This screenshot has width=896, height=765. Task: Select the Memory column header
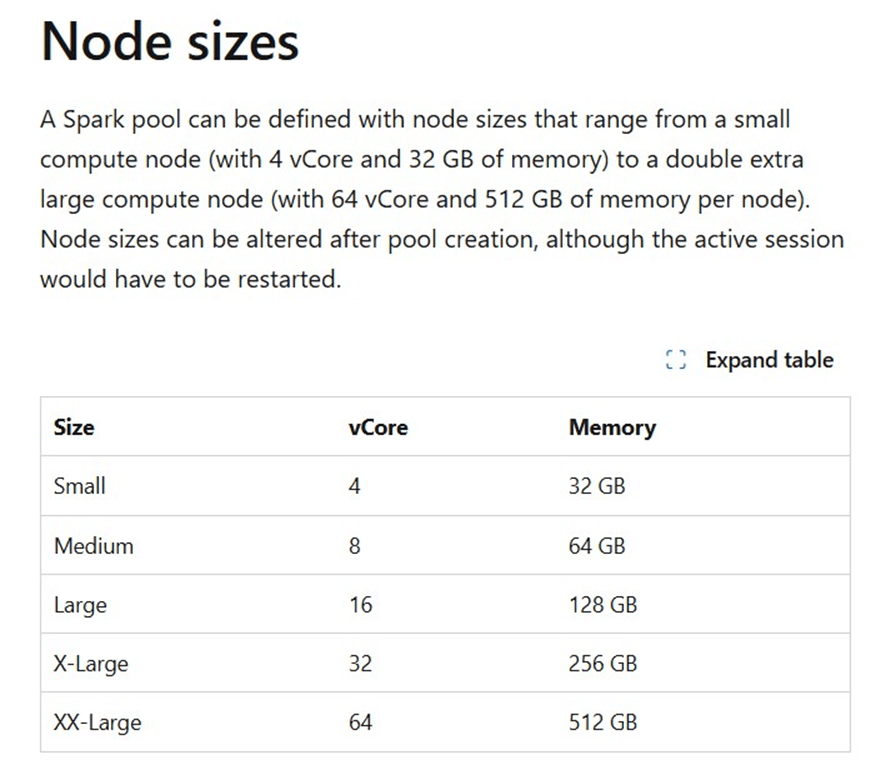pyautogui.click(x=612, y=427)
